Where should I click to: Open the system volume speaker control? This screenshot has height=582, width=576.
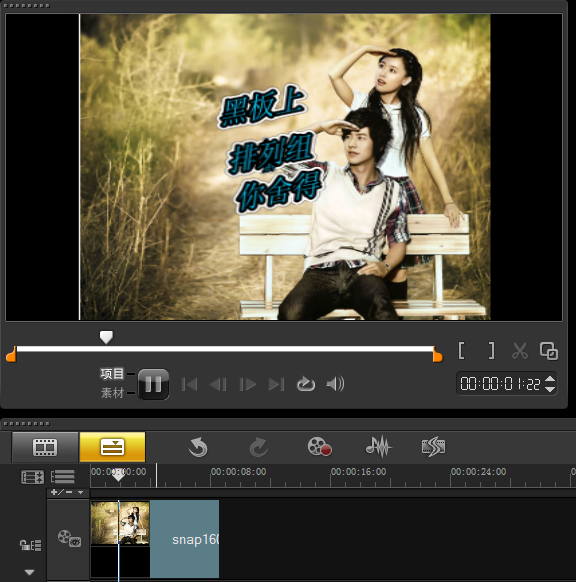(x=335, y=384)
